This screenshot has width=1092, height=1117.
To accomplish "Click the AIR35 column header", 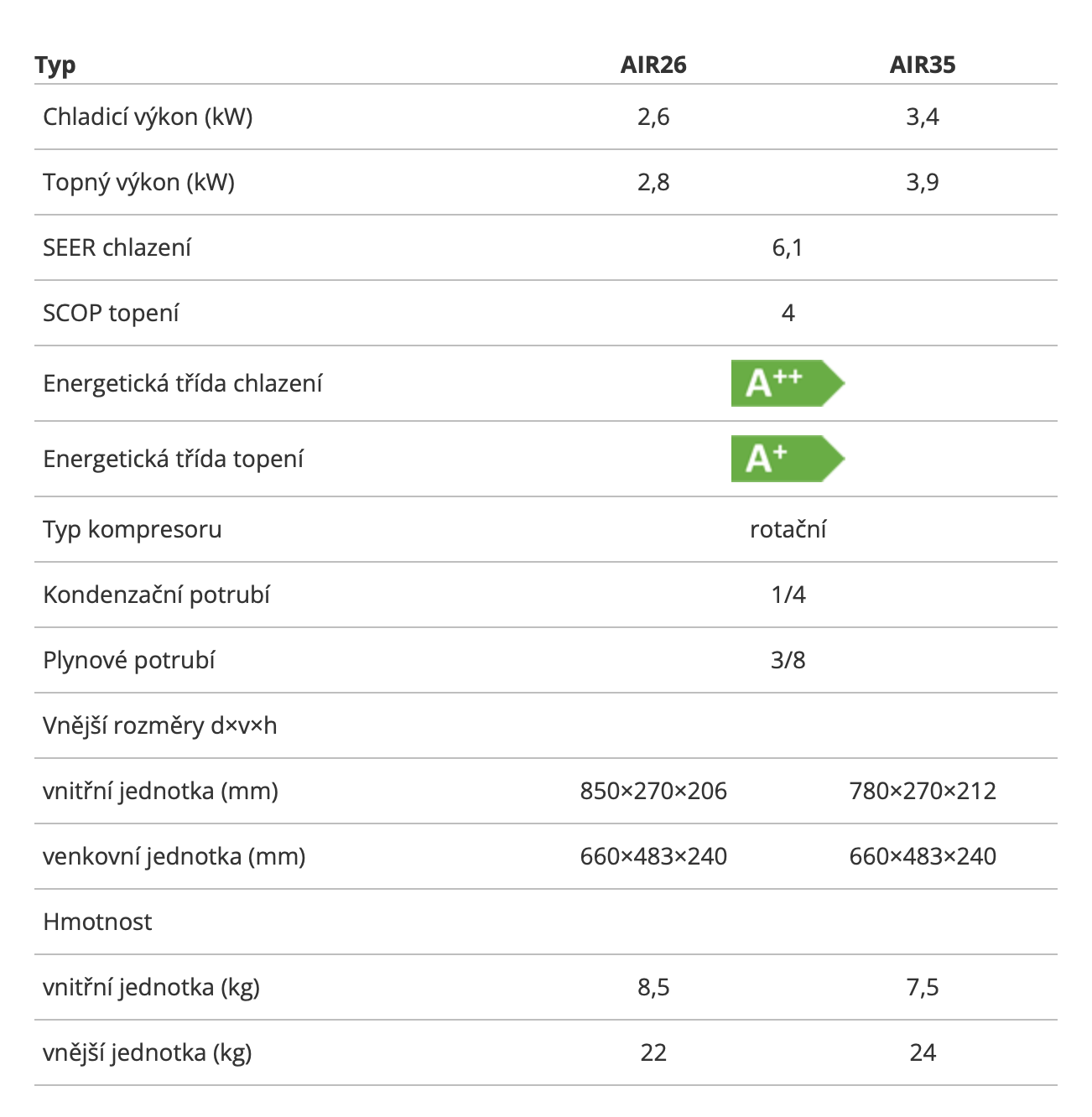I will pyautogui.click(x=922, y=65).
